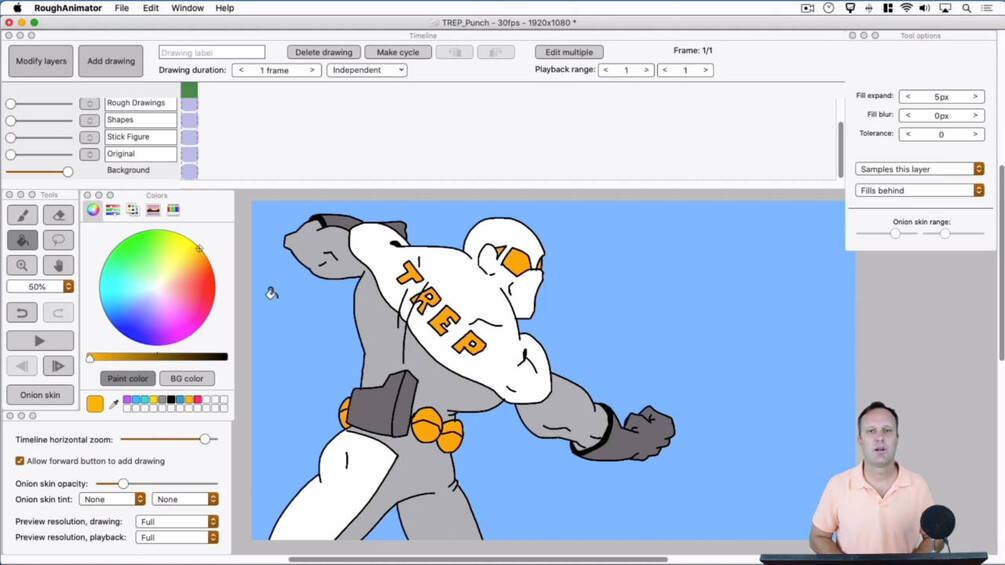
Task: Open the Help menu
Action: pos(224,8)
